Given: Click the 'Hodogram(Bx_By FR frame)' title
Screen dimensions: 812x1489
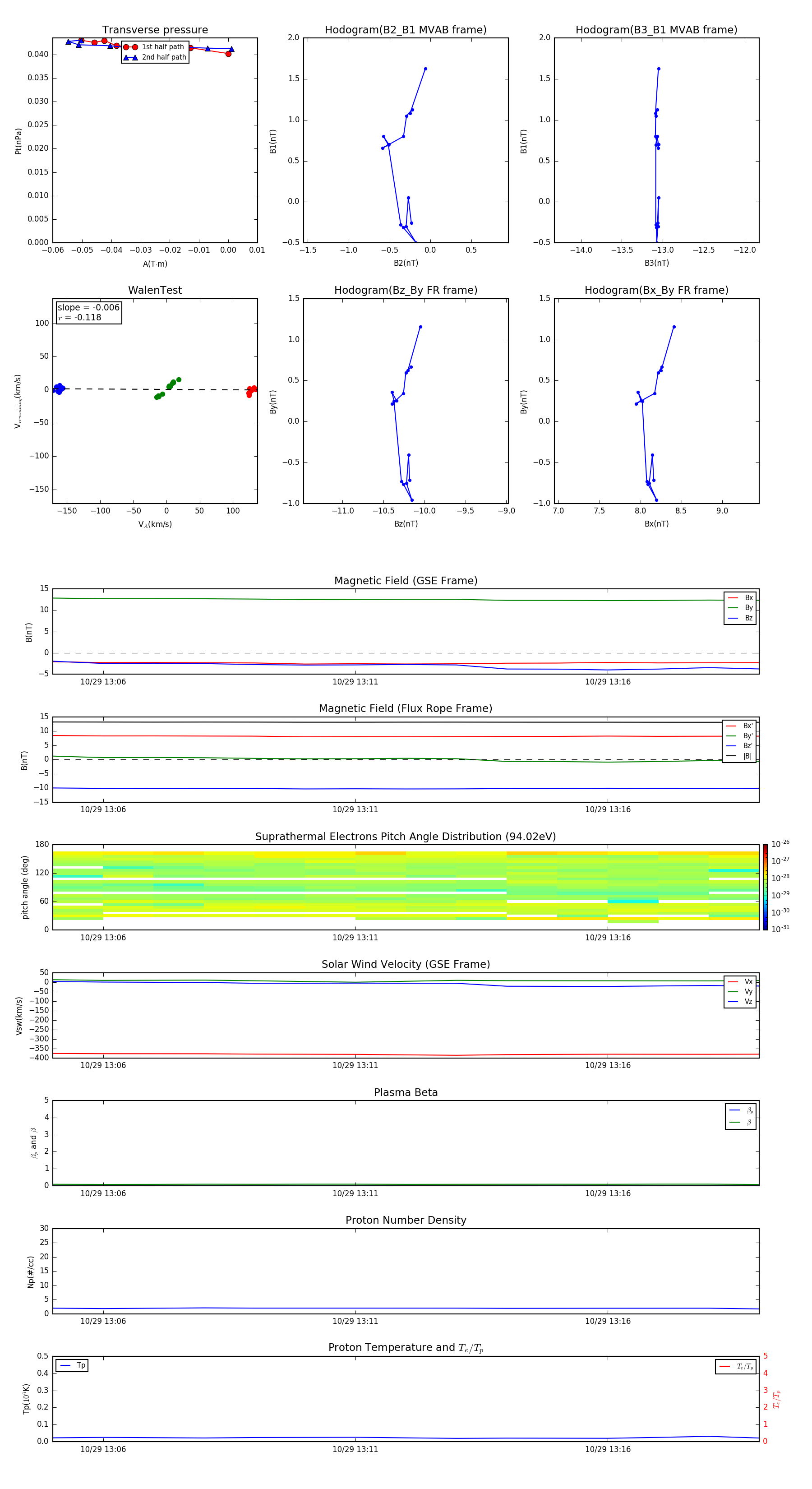Looking at the screenshot, I should point(656,290).
